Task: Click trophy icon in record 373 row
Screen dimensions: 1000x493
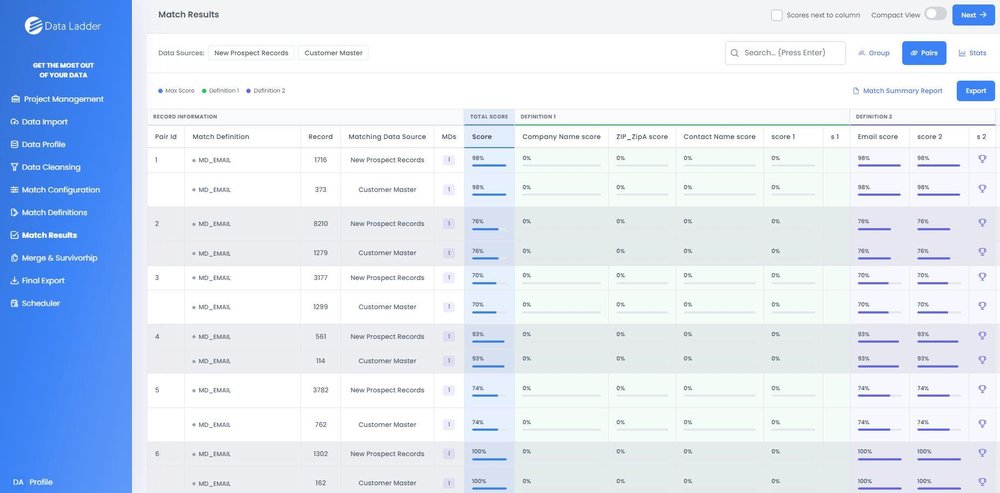Action: pos(982,189)
